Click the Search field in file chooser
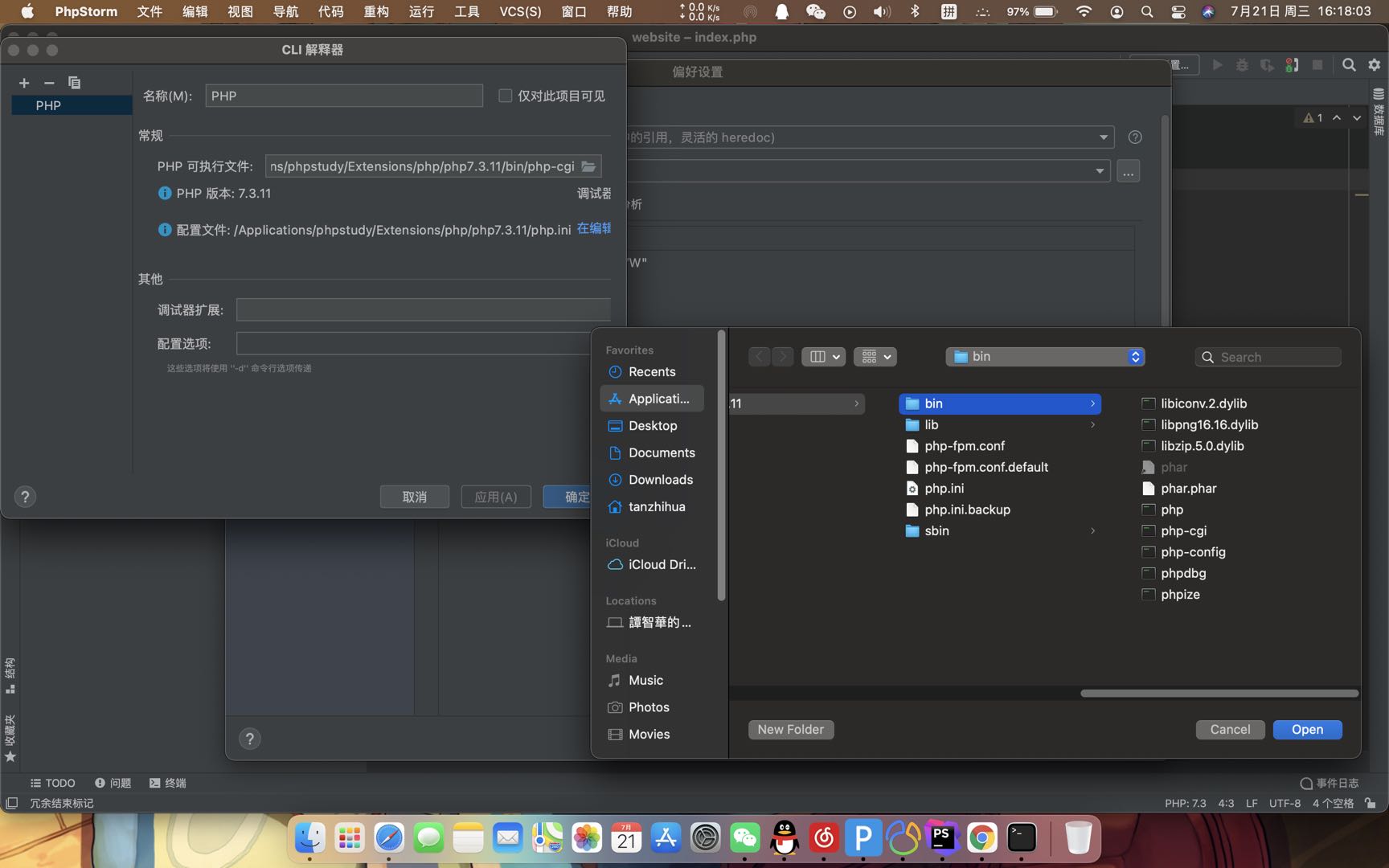The image size is (1389, 868). 1268,357
